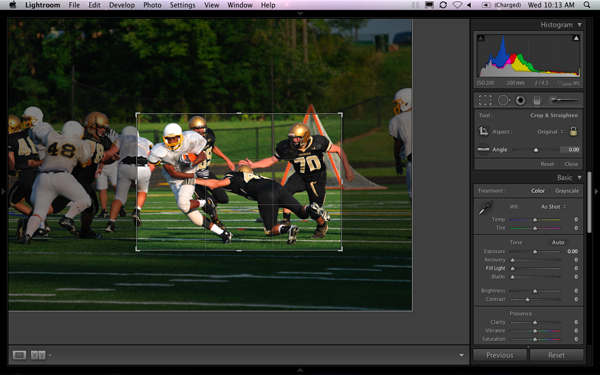Click the Temp slider handle
Screen dimensions: 600x375
pos(535,220)
